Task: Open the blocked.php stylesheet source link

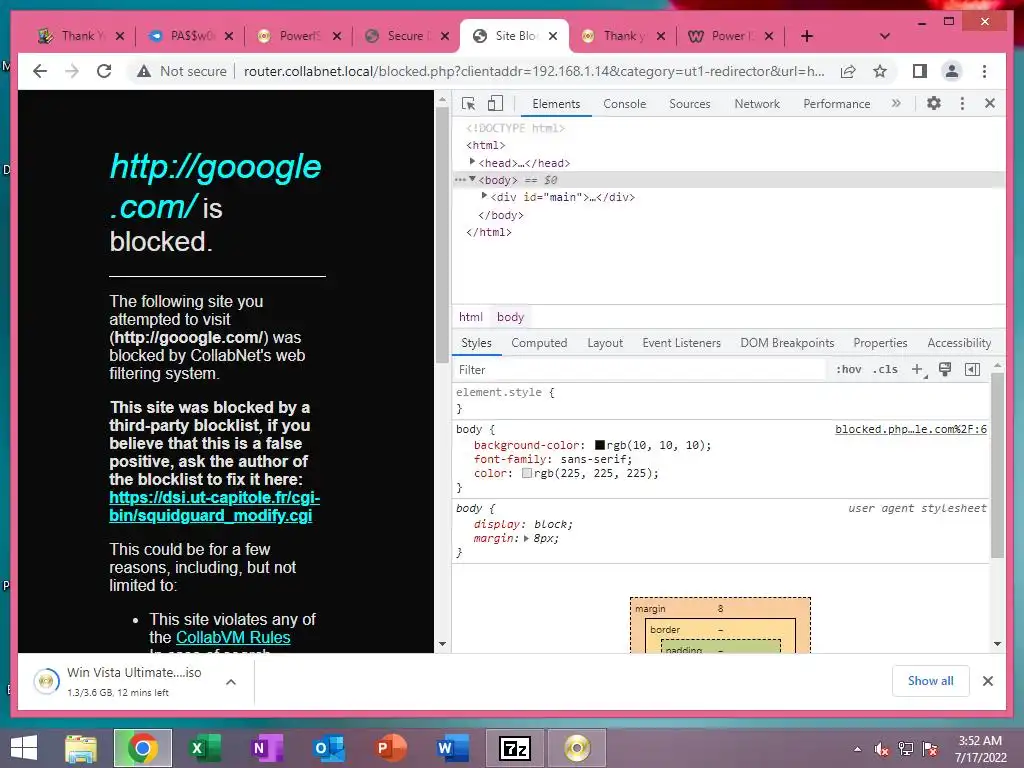Action: pyautogui.click(x=911, y=429)
